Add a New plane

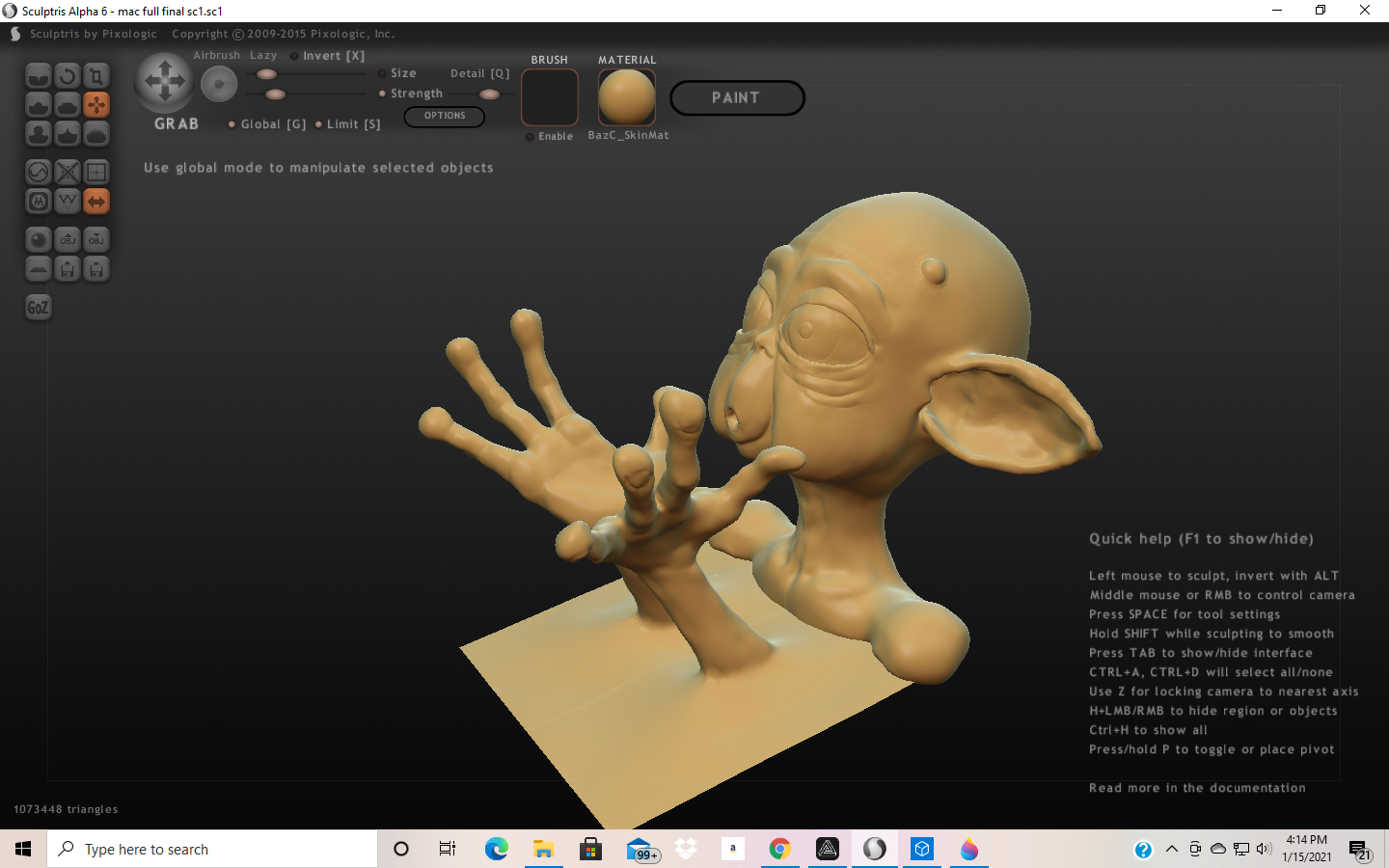tap(39, 269)
